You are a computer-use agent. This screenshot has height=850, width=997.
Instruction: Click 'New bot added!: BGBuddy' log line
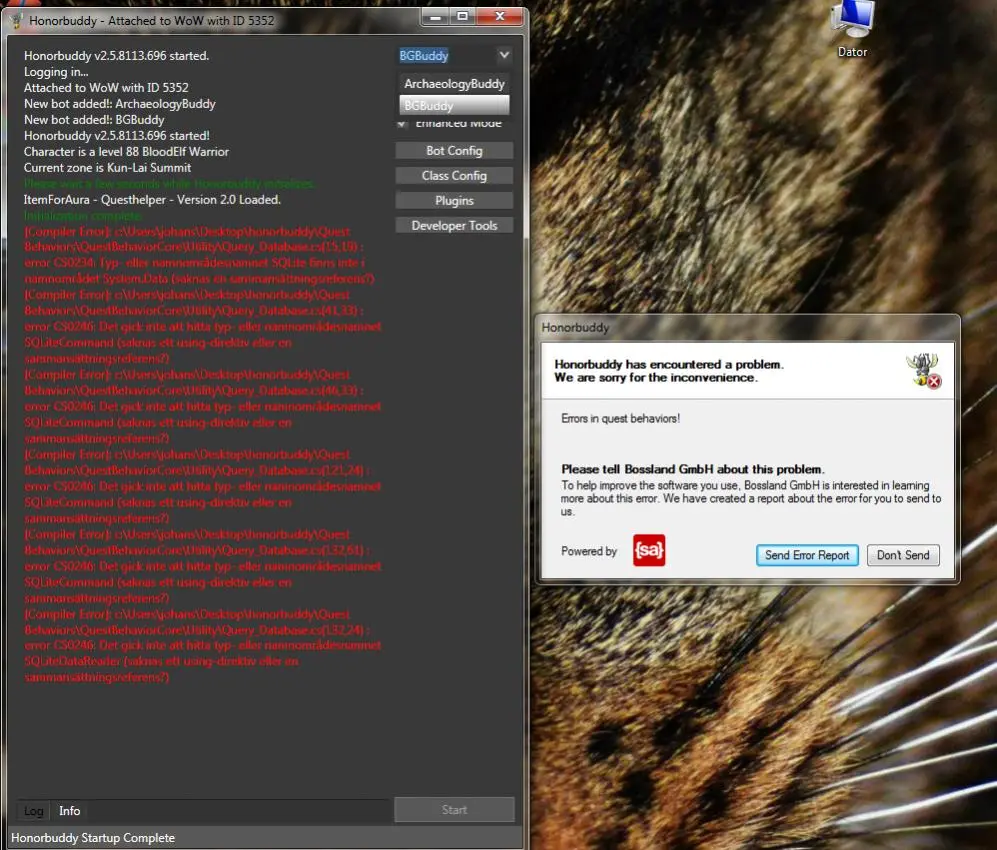pos(94,120)
